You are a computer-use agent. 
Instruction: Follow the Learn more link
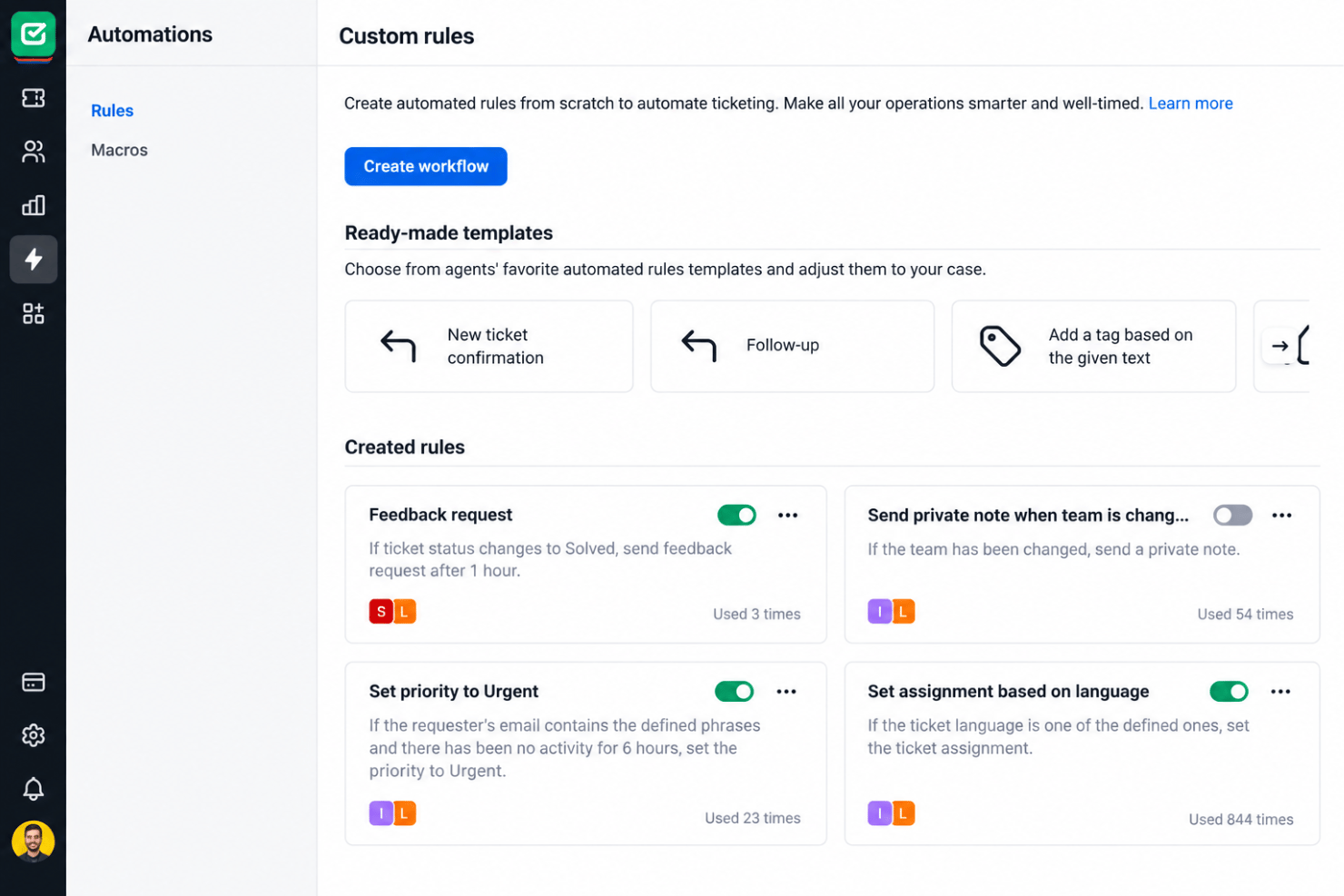click(1191, 103)
